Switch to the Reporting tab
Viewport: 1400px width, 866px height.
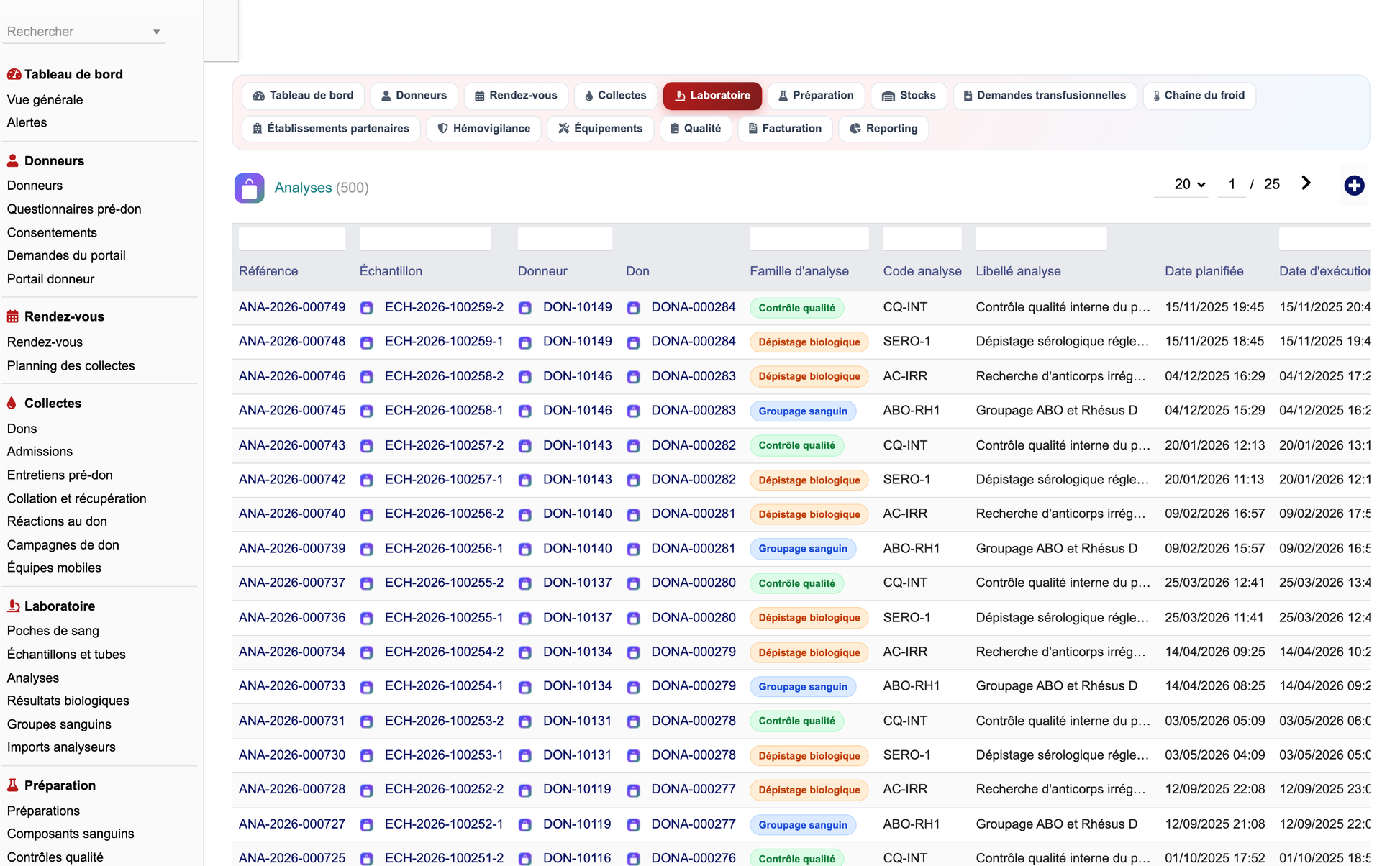pyautogui.click(x=883, y=129)
